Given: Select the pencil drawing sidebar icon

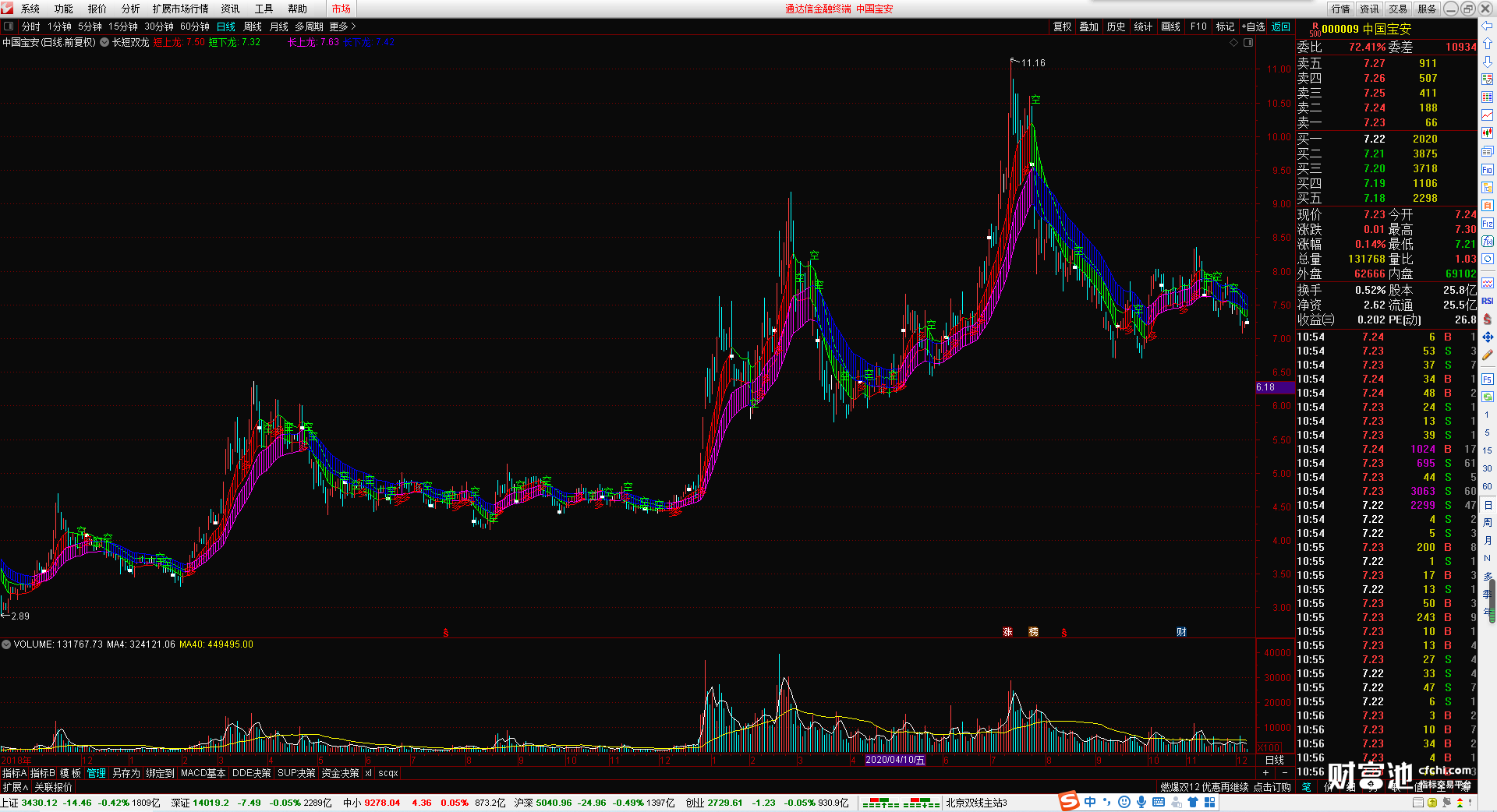Looking at the screenshot, I should (x=1488, y=355).
